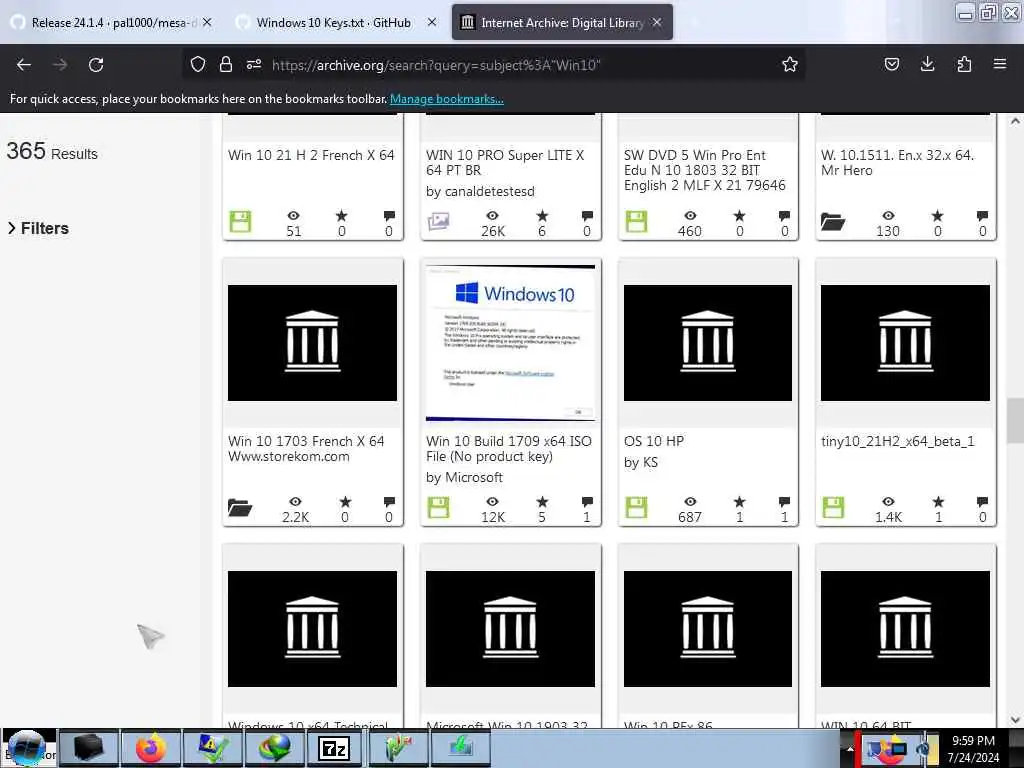This screenshot has height=768, width=1024.
Task: Bookmark this page with the star icon
Action: 790,64
